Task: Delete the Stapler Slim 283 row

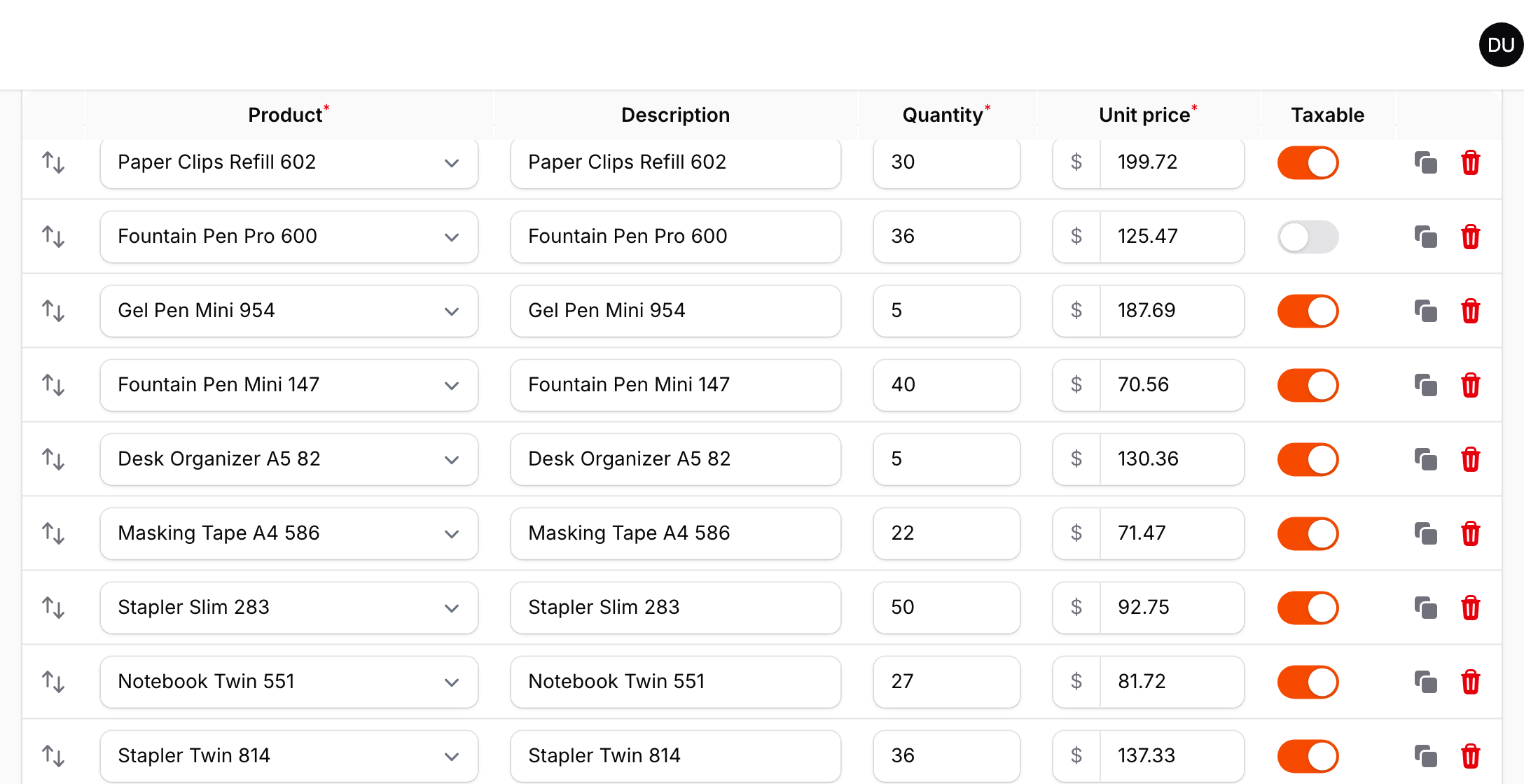Action: (1470, 608)
